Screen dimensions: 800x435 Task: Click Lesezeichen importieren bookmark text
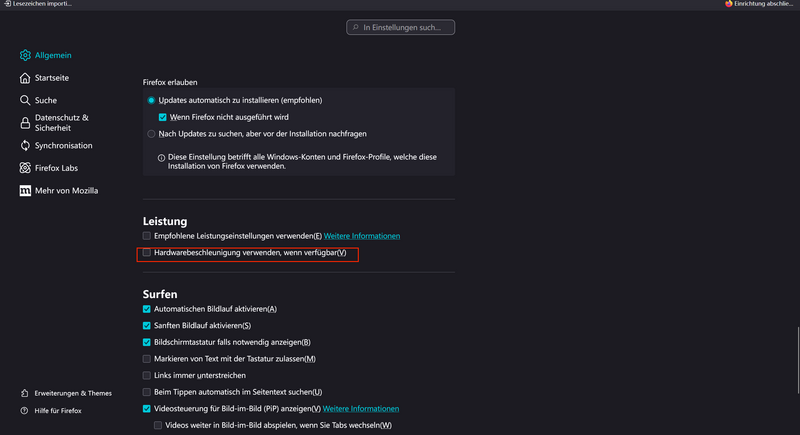point(42,4)
